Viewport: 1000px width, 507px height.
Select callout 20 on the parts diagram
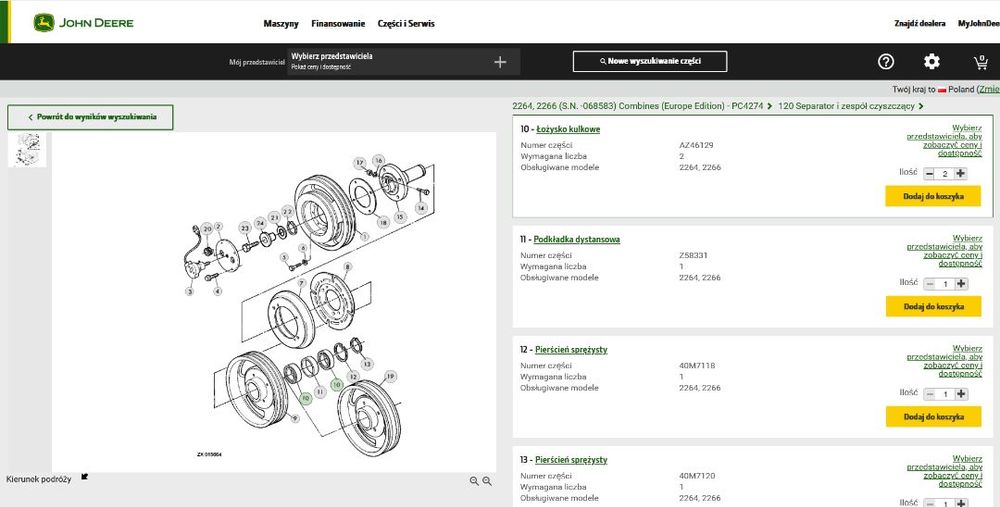click(207, 228)
